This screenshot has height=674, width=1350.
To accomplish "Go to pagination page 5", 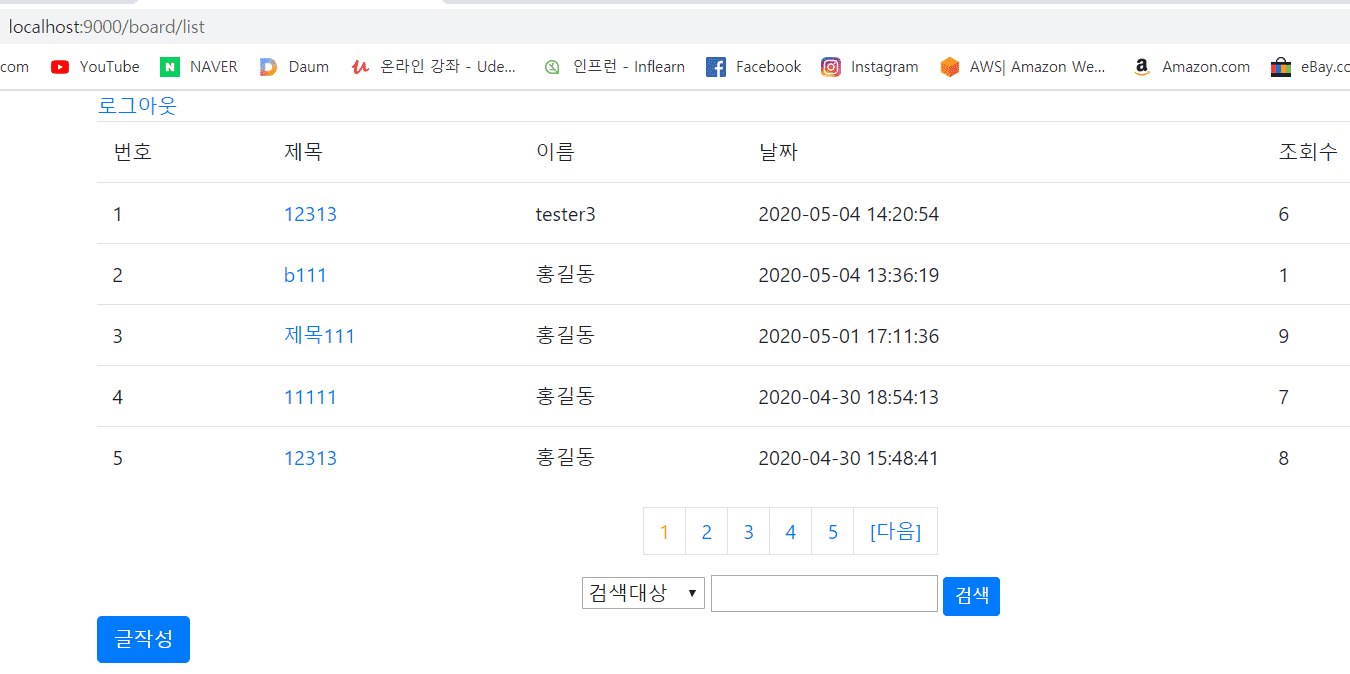I will click(x=833, y=531).
